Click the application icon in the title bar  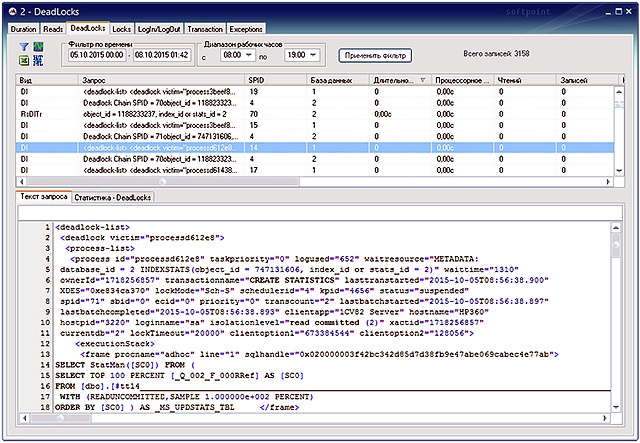tap(13, 11)
